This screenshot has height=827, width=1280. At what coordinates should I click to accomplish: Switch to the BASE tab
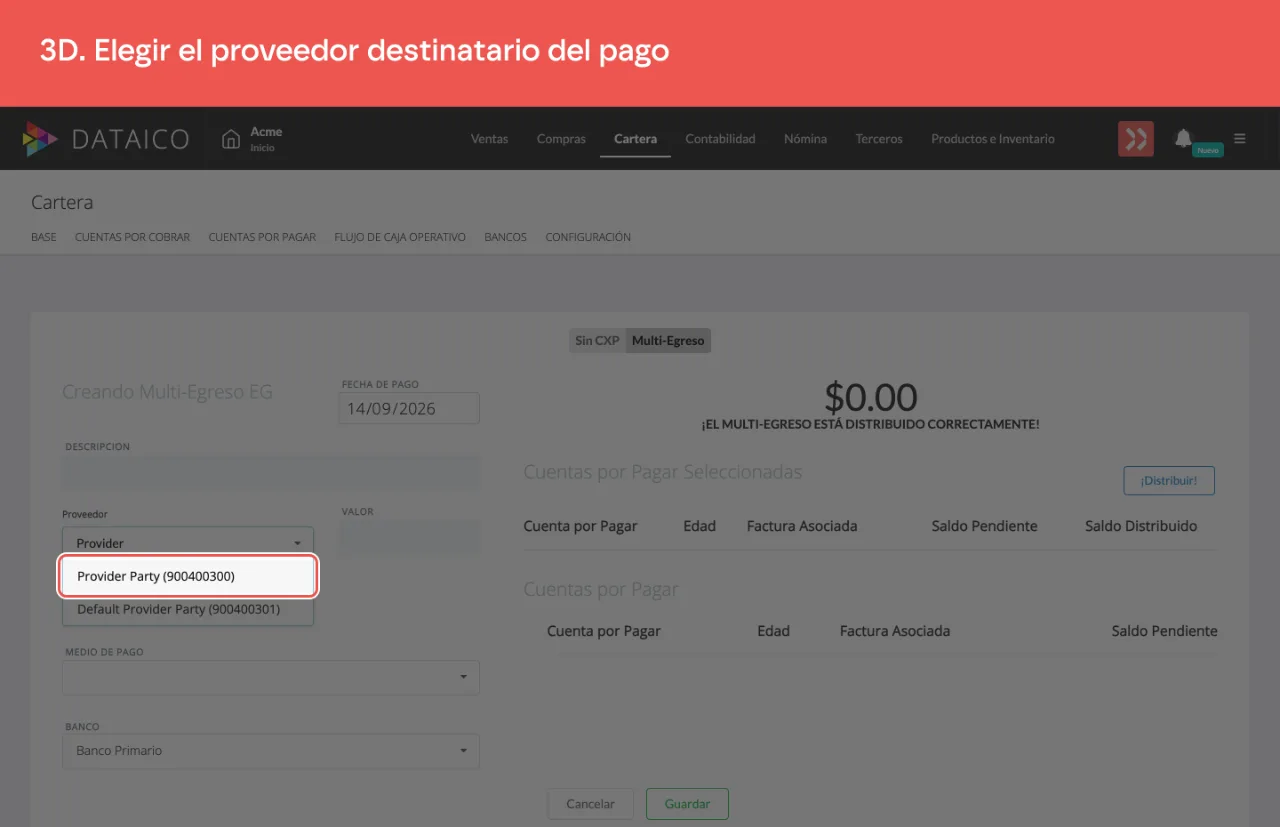(x=44, y=238)
